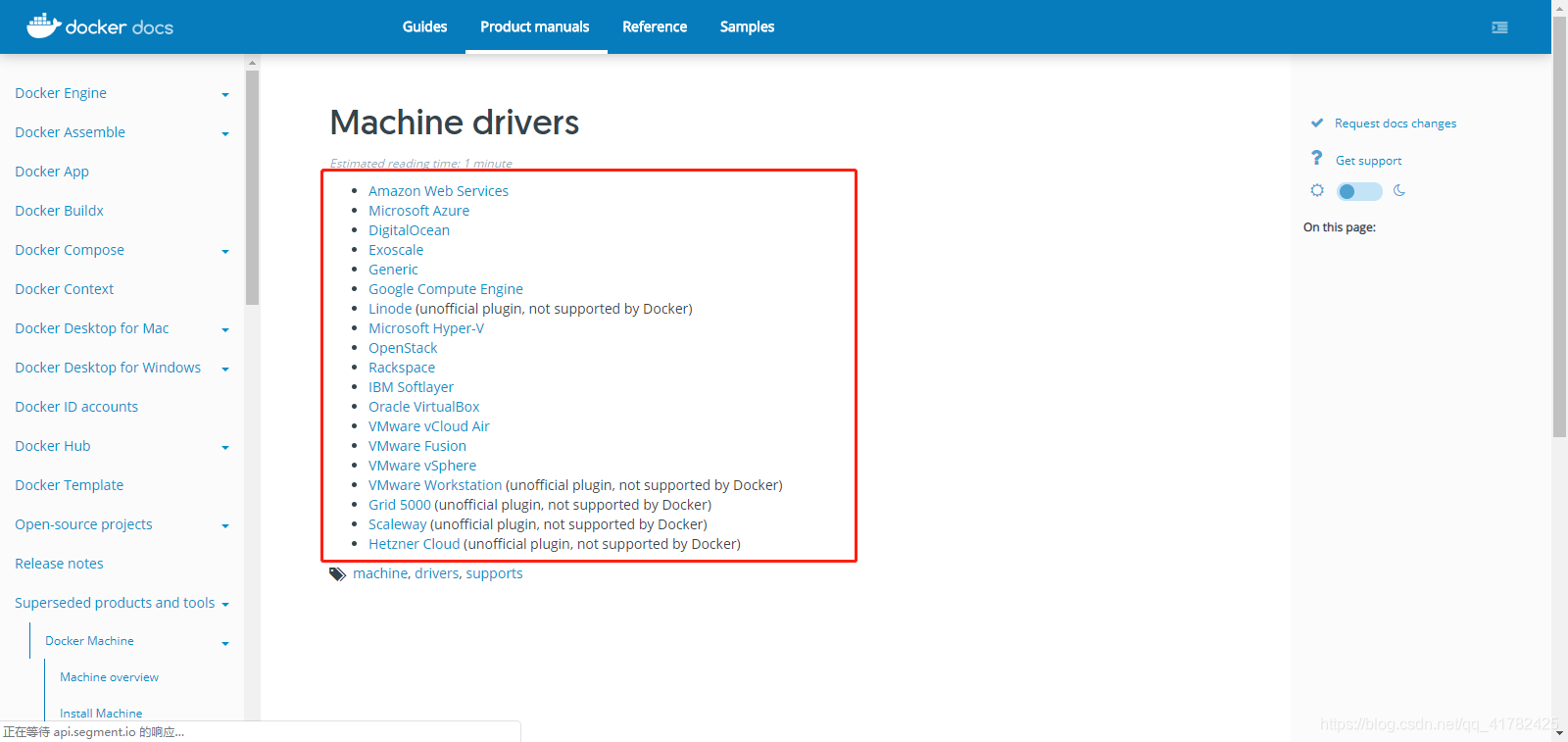The image size is (1568, 742).
Task: Click the Get support link
Action: click(x=1368, y=161)
